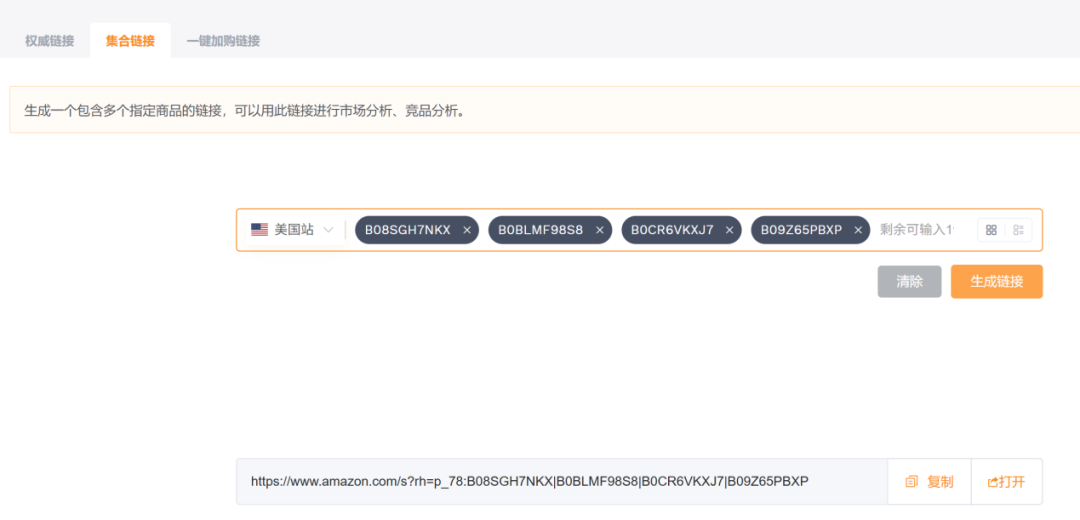Image resolution: width=1080 pixels, height=520 pixels.
Task: Open the 一键加购链接 tab
Action: click(x=223, y=41)
